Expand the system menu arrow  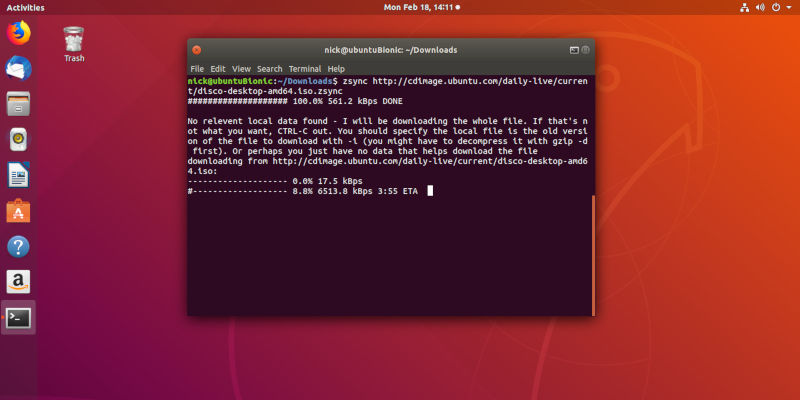click(x=789, y=8)
